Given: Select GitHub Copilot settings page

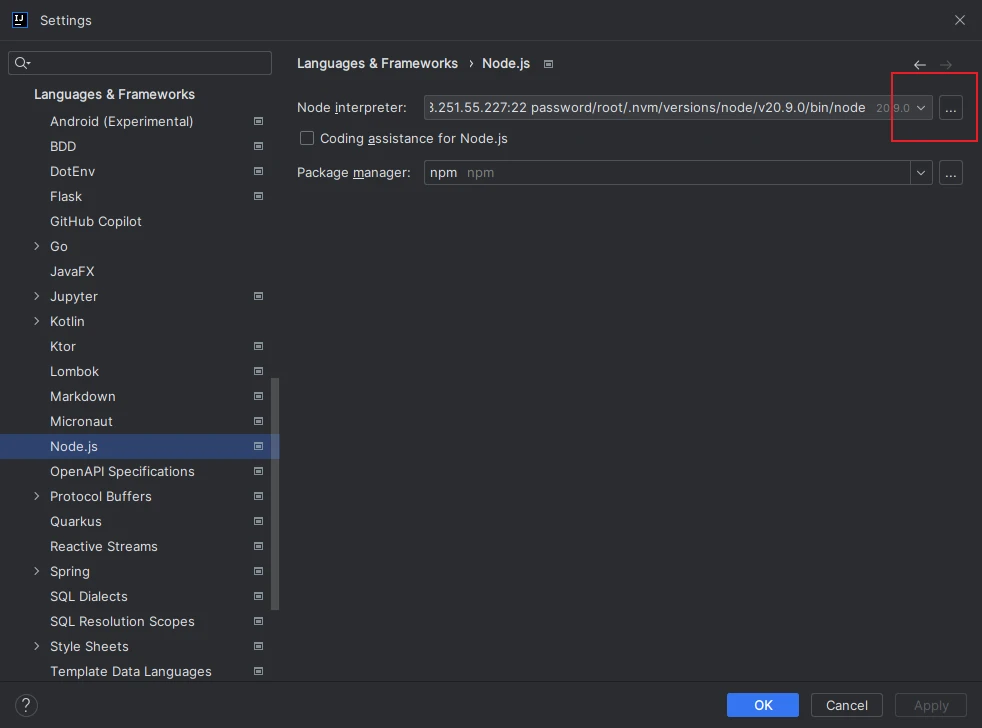Looking at the screenshot, I should pyautogui.click(x=96, y=221).
